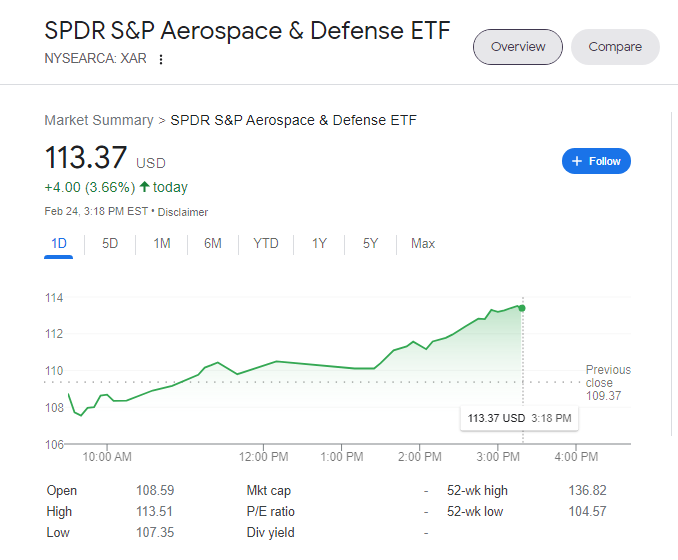Click the plus icon in Follow button
Image resolution: width=678 pixels, height=560 pixels.
pos(577,161)
